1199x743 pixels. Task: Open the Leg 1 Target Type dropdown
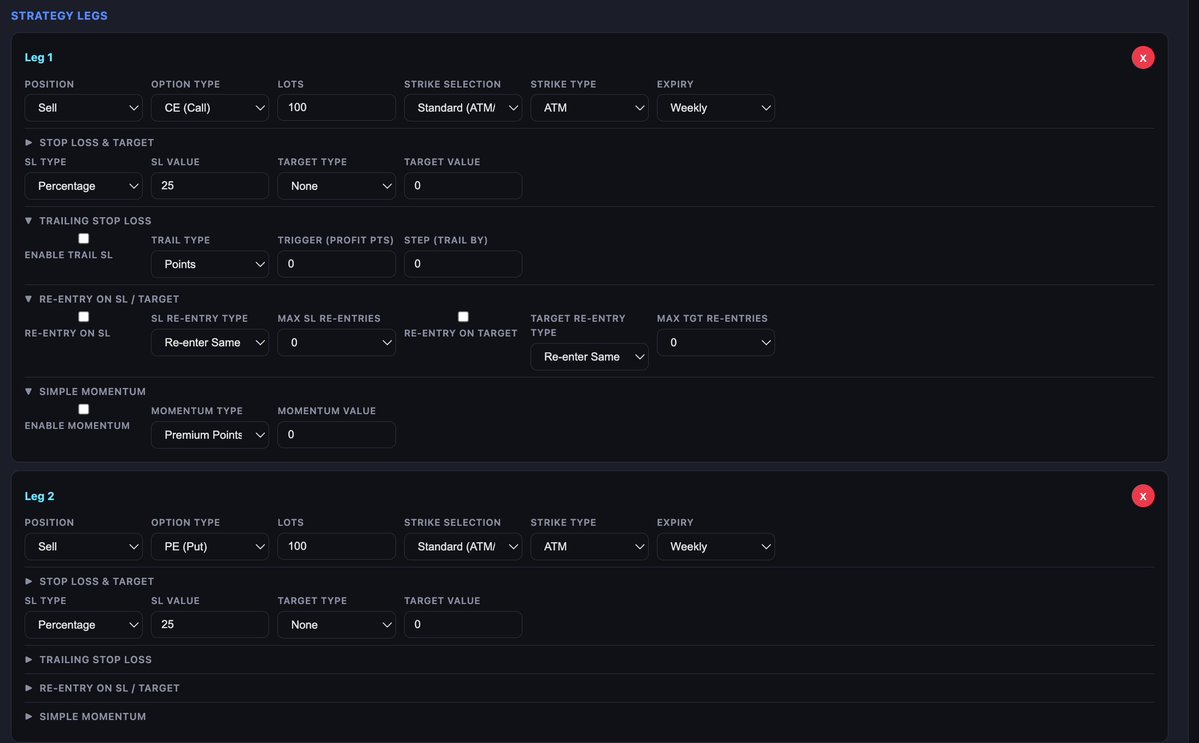pos(336,186)
